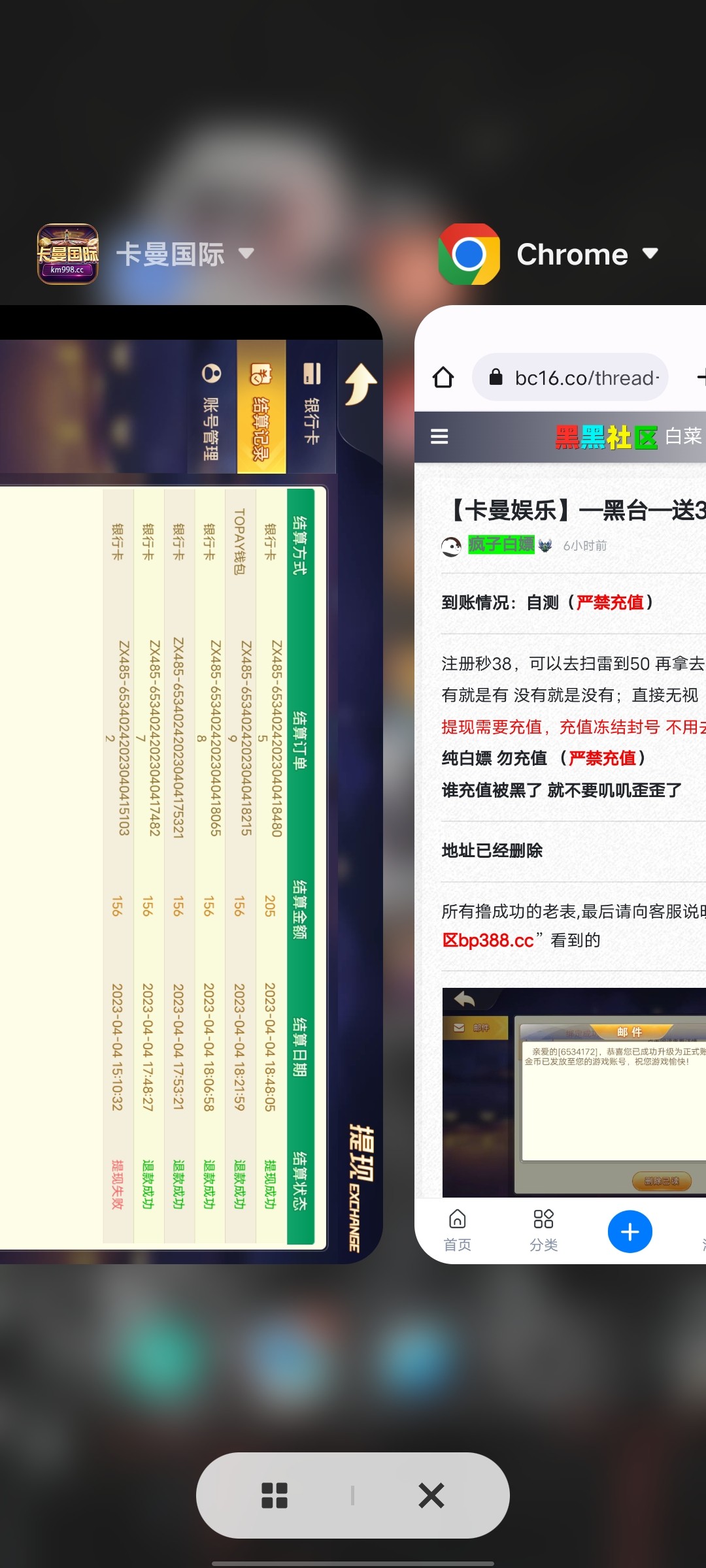Show all apps grid view button
The image size is (706, 1568).
pyautogui.click(x=275, y=1495)
